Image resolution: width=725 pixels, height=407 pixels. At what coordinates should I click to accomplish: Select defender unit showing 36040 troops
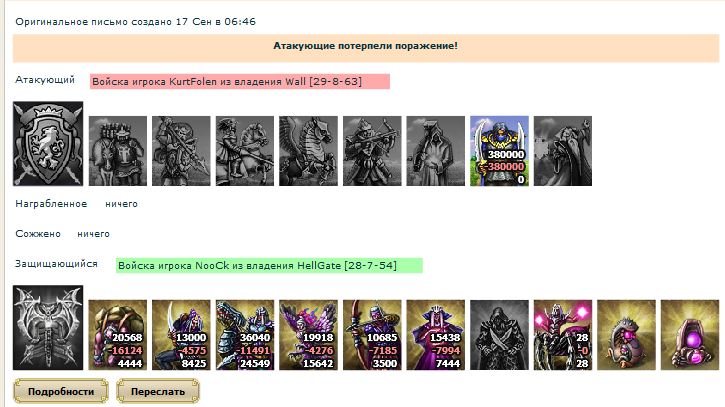point(245,335)
